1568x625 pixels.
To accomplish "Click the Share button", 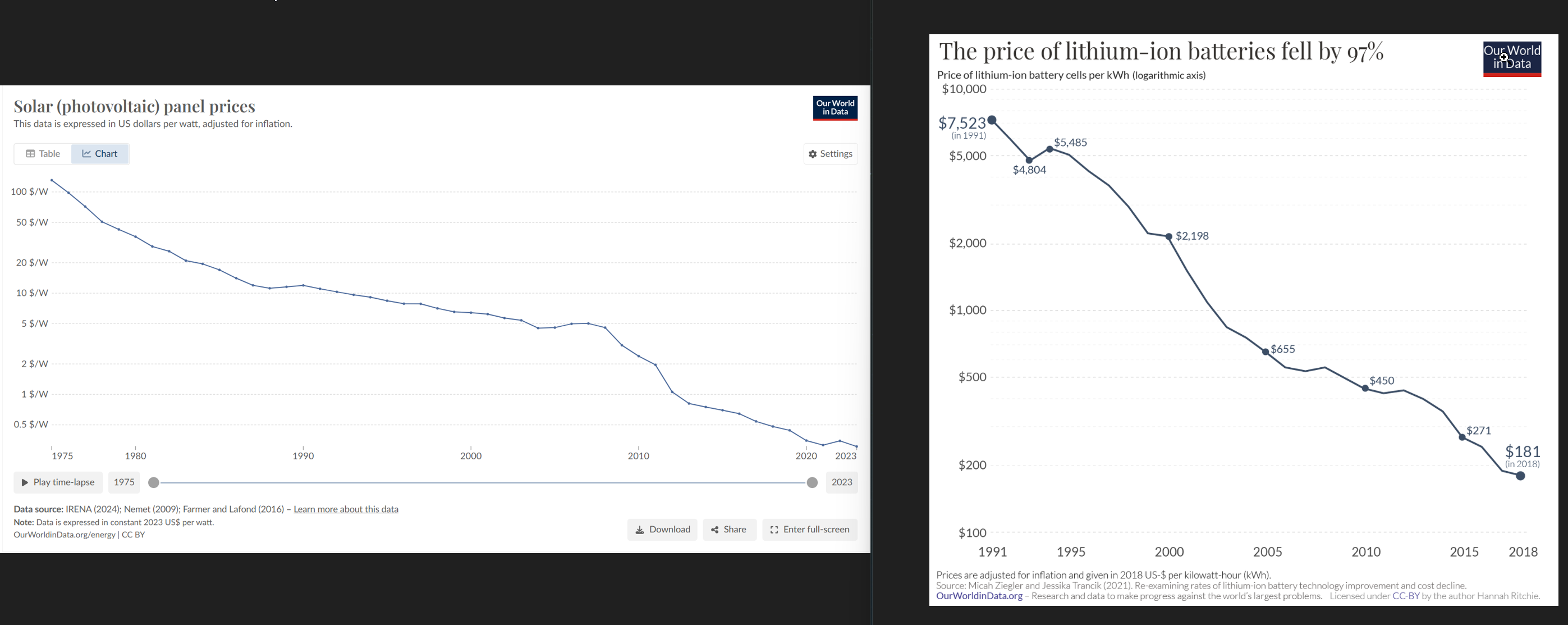I will (x=729, y=530).
